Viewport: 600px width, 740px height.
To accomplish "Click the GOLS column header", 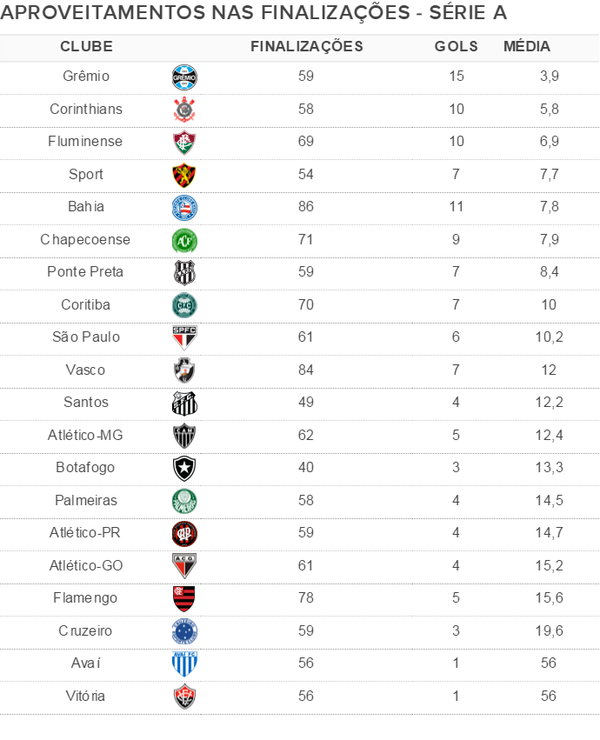I will point(456,47).
